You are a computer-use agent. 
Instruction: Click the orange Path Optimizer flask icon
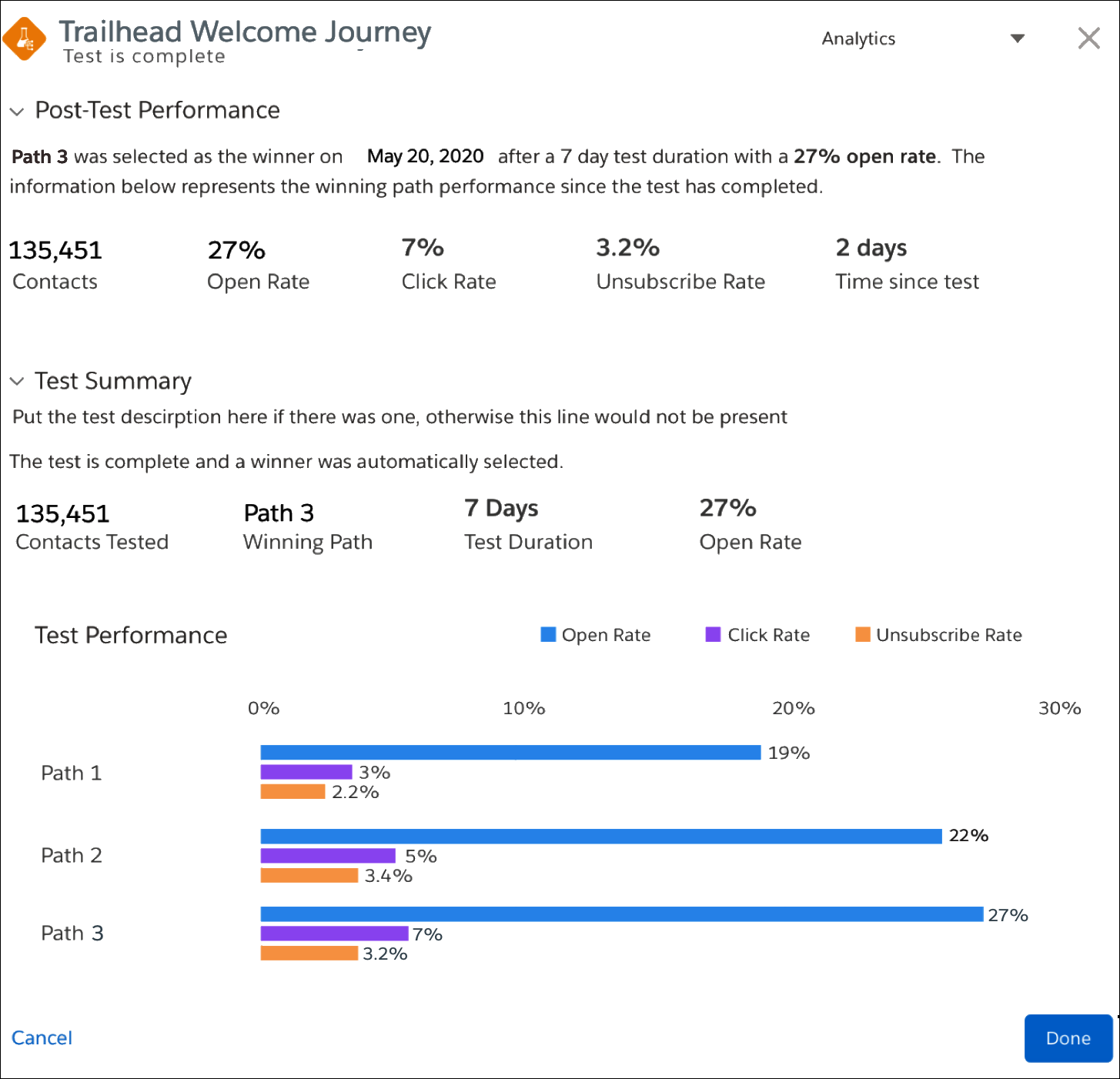[x=25, y=38]
